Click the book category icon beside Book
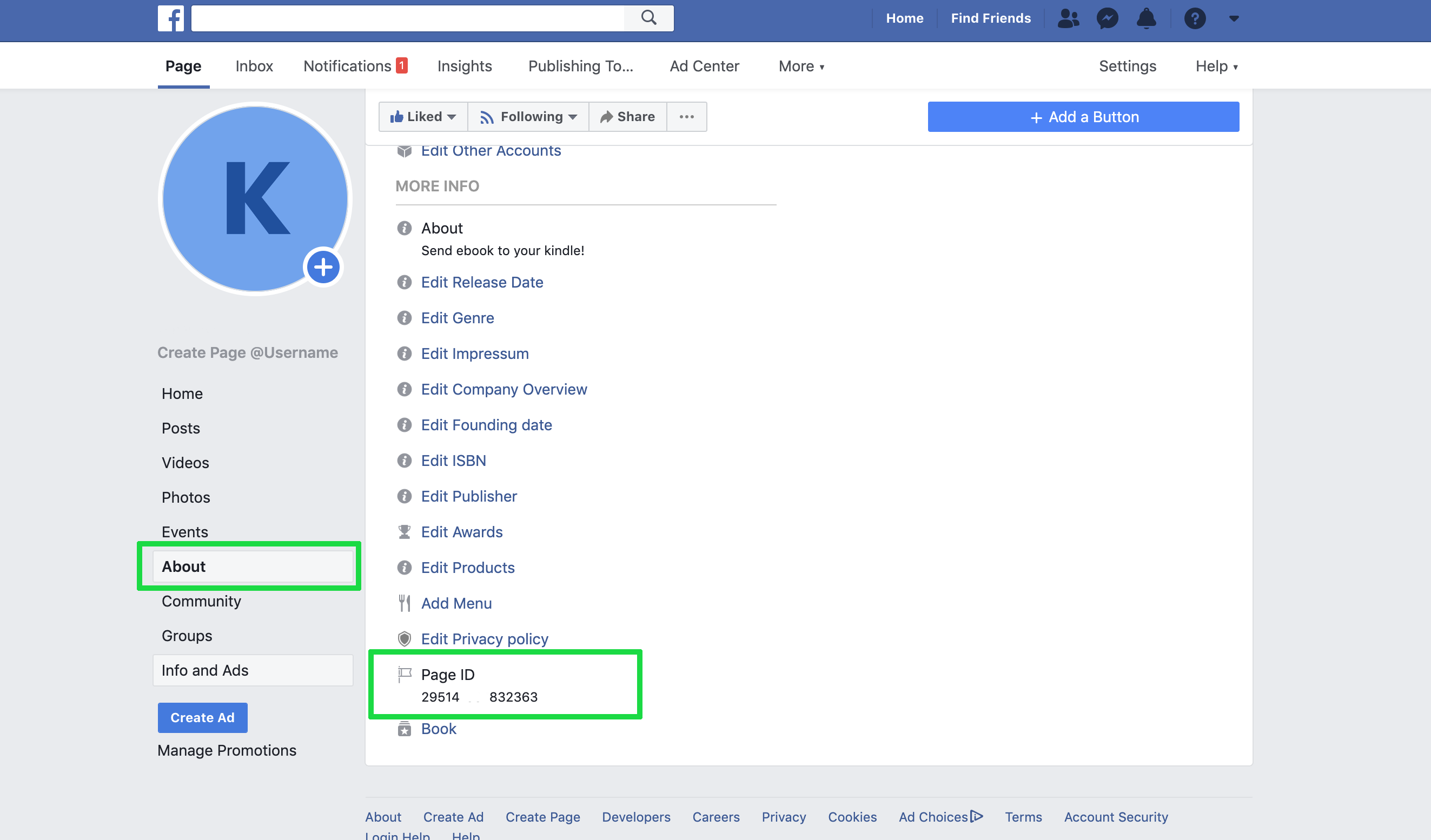The image size is (1431, 840). [x=405, y=729]
